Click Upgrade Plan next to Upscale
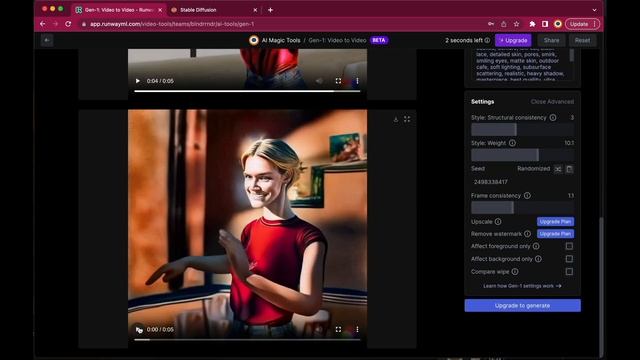 point(555,222)
